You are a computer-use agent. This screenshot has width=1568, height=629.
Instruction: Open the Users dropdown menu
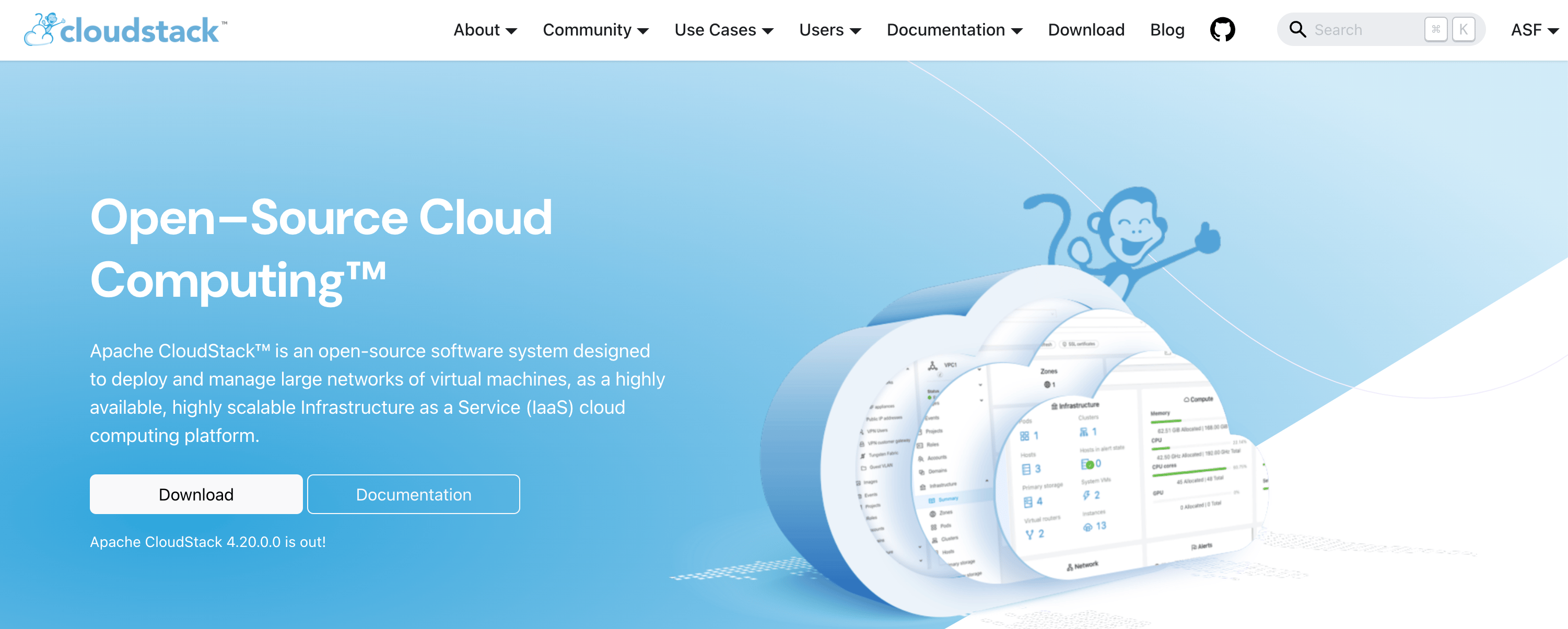829,30
